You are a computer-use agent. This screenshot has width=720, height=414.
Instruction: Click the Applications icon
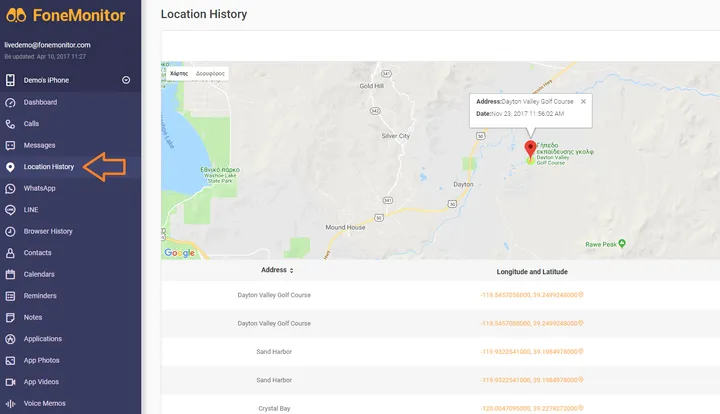coord(10,339)
